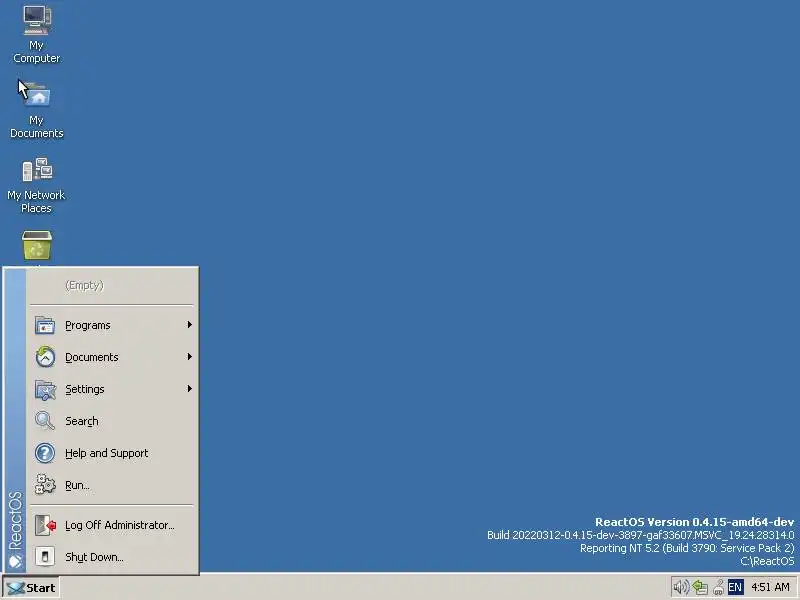This screenshot has height=600, width=800.
Task: Open the Settings menu entry
Action: (x=113, y=389)
